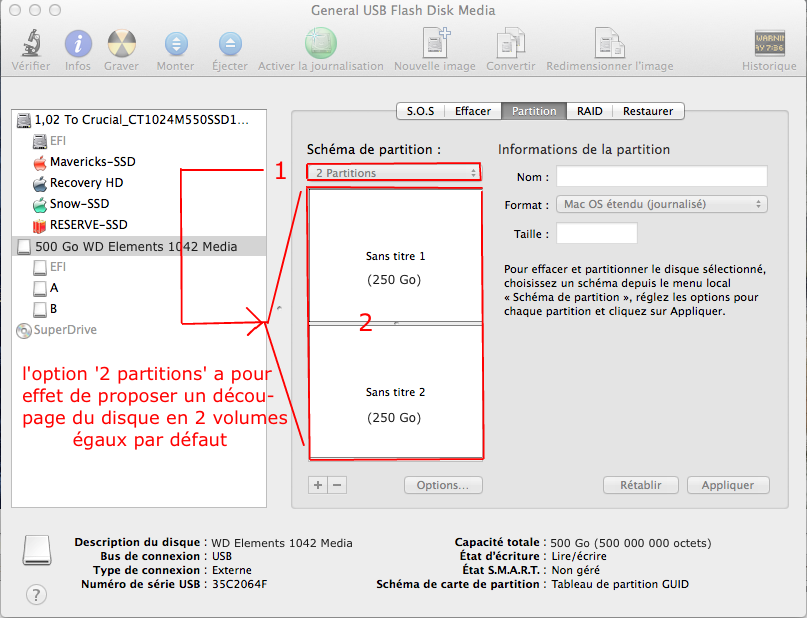The image size is (807, 618).
Task: Switch to the S.O.S tab
Action: (421, 111)
